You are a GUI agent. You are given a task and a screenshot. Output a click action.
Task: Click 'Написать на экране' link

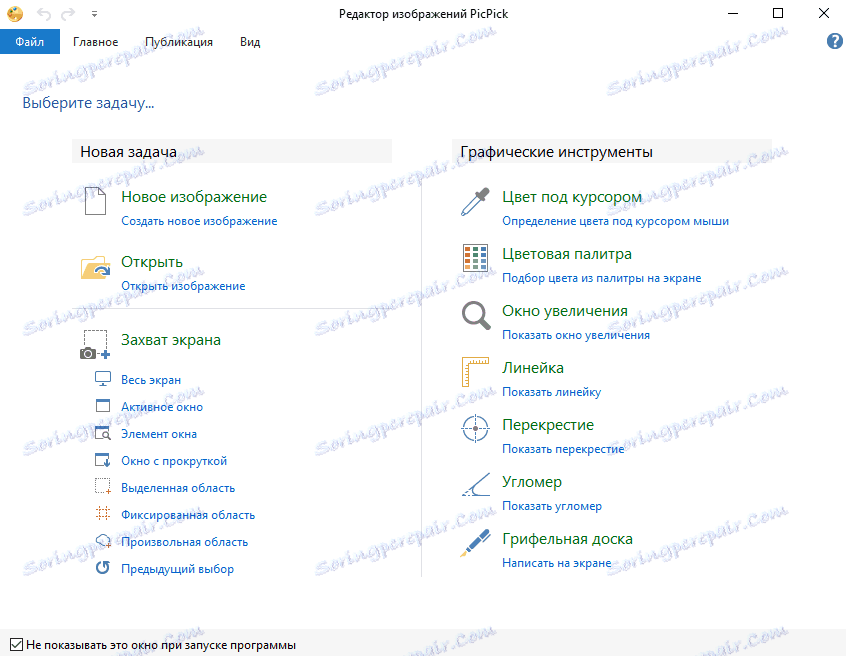(x=556, y=563)
